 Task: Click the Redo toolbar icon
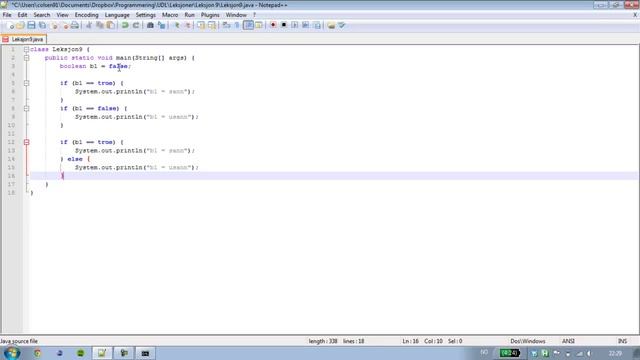pos(136,25)
